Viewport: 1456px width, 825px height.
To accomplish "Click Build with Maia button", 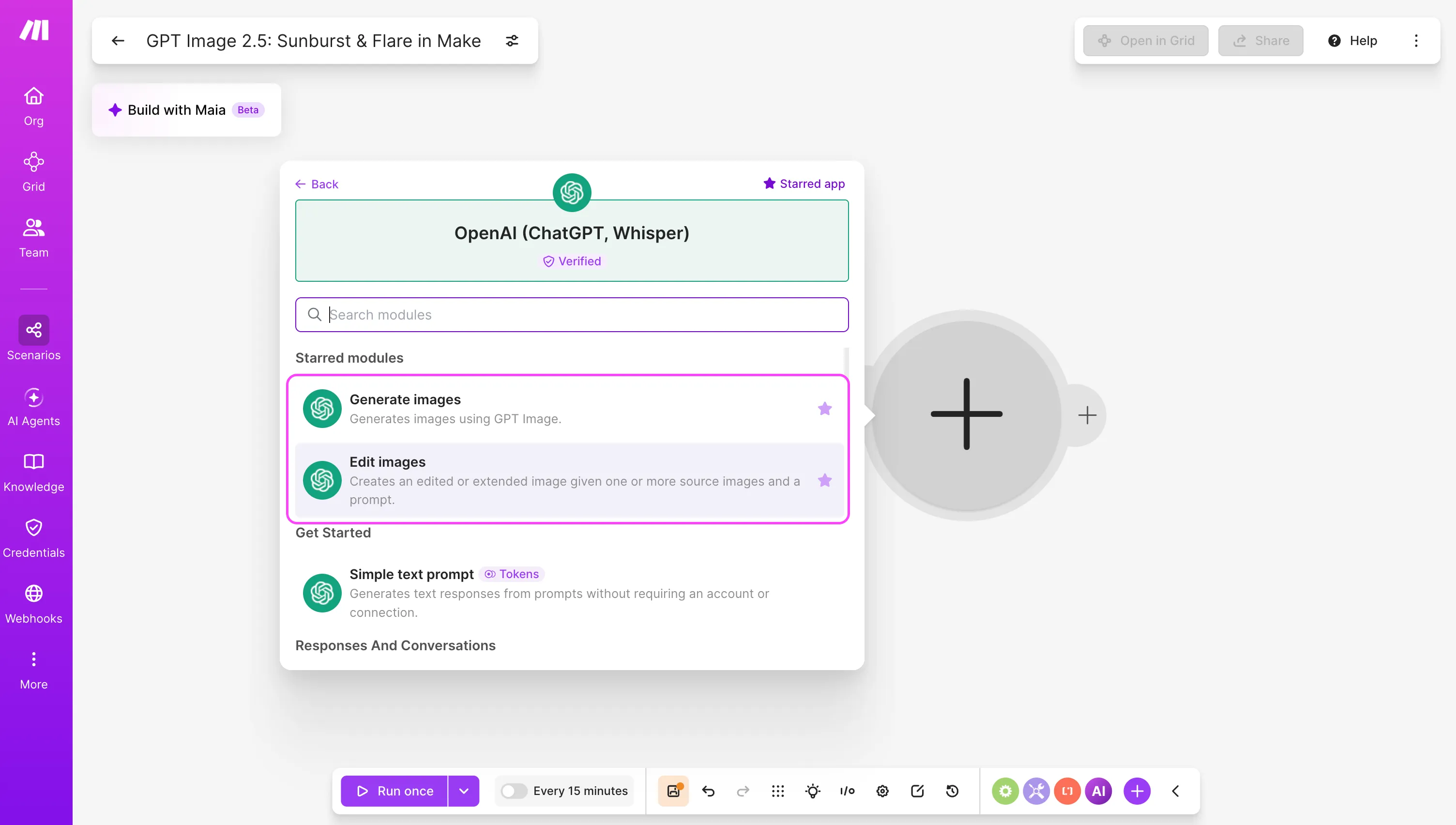I will (186, 110).
